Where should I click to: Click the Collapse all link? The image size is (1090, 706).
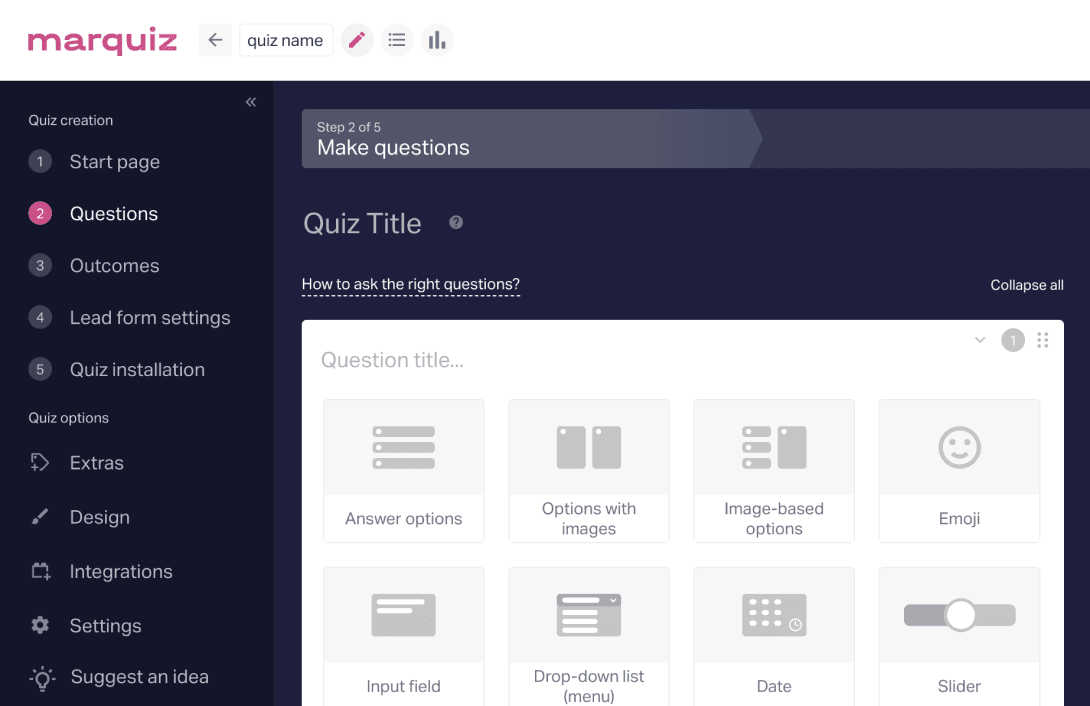(1027, 285)
